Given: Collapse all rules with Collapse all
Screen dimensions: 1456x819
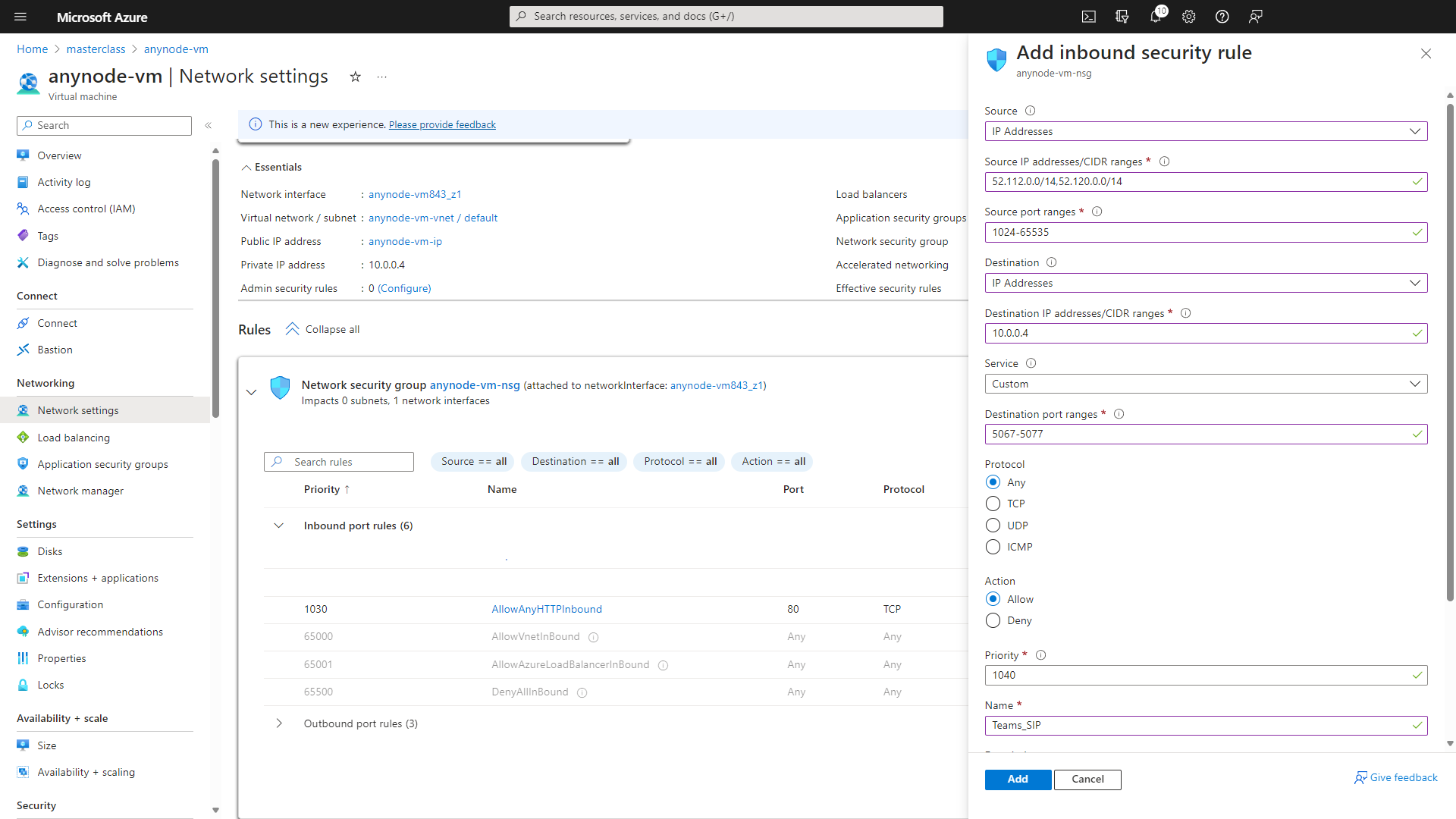Looking at the screenshot, I should click(322, 329).
